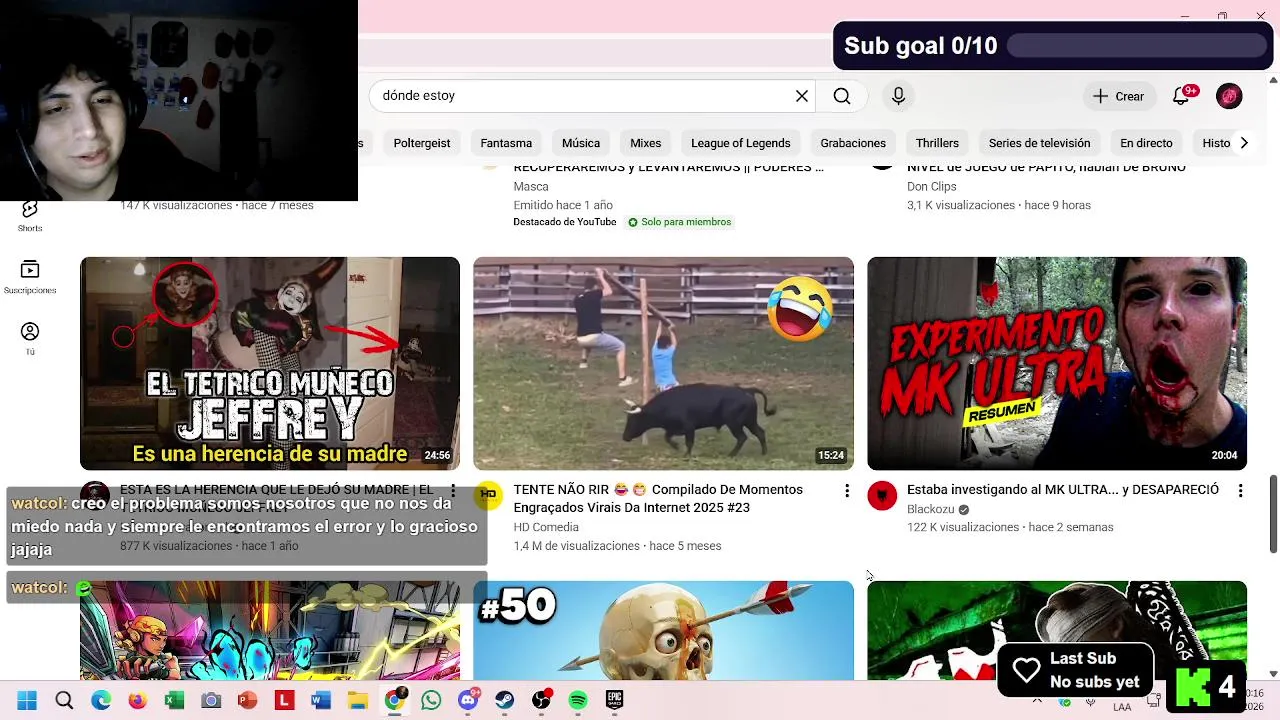Viewport: 1280px width, 720px height.
Task: Open the notifications bell
Action: tap(1182, 96)
